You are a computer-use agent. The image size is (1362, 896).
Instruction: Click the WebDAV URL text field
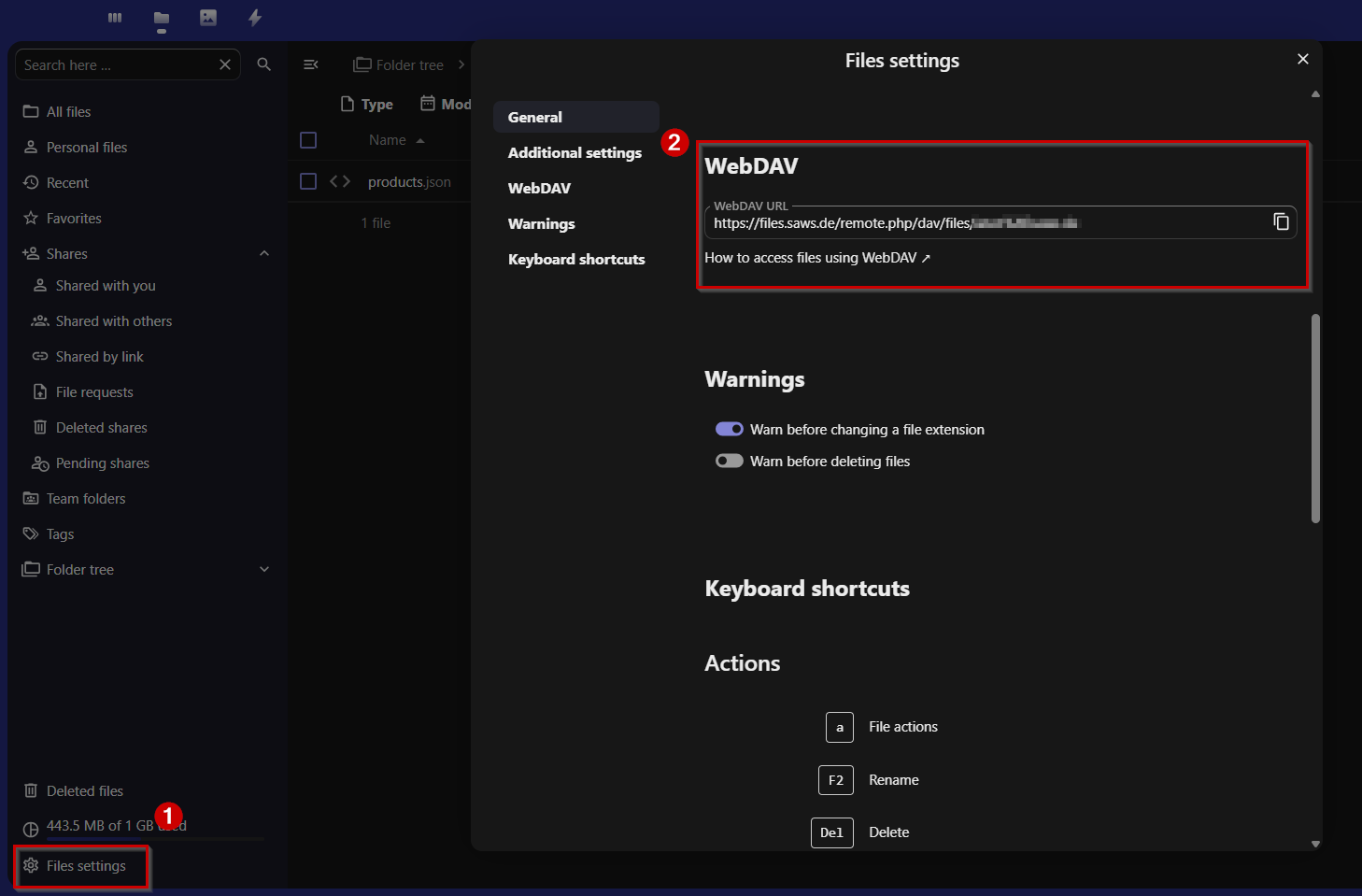coord(981,222)
